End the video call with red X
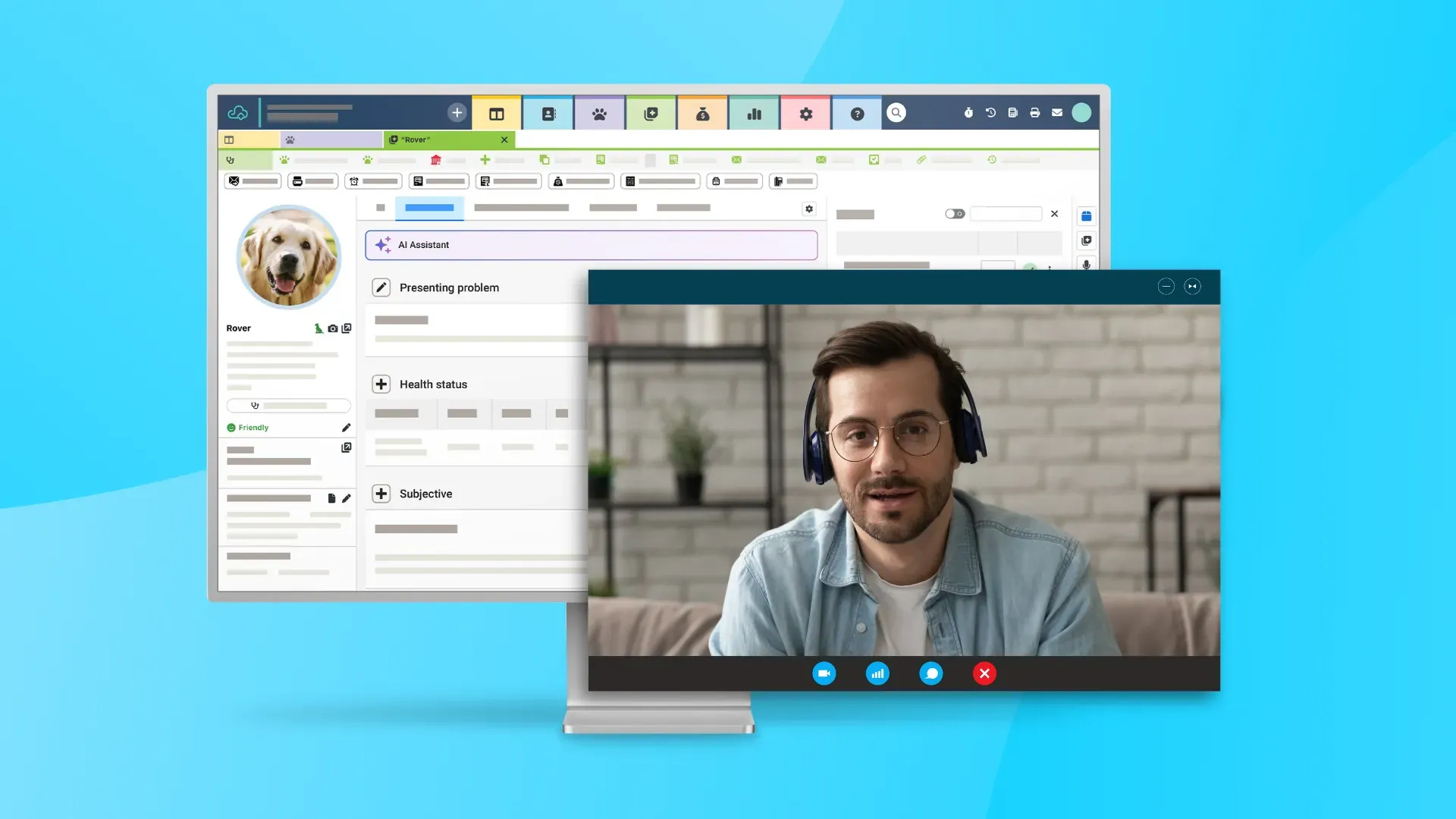 click(x=984, y=673)
